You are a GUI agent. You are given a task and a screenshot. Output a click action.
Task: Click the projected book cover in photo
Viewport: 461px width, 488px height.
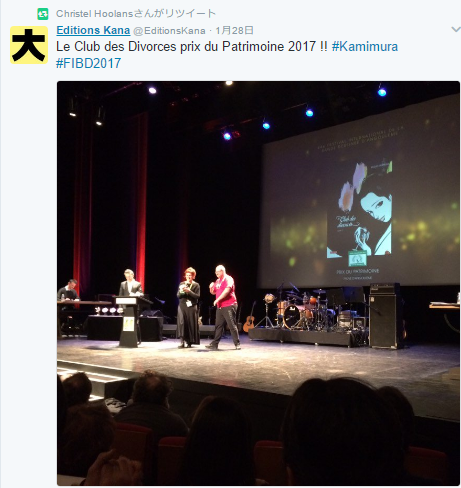359,209
